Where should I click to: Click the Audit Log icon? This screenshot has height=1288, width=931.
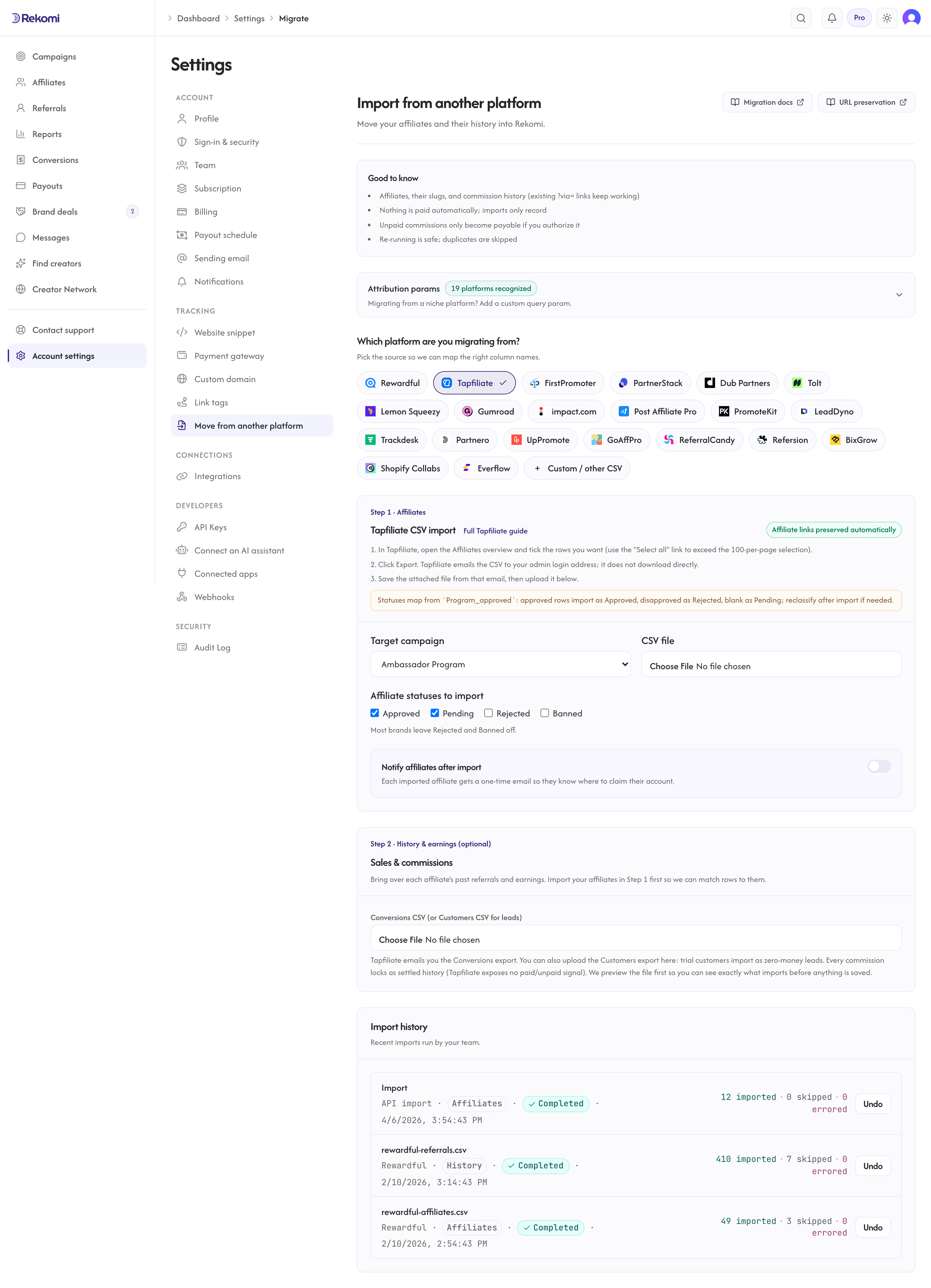click(182, 648)
